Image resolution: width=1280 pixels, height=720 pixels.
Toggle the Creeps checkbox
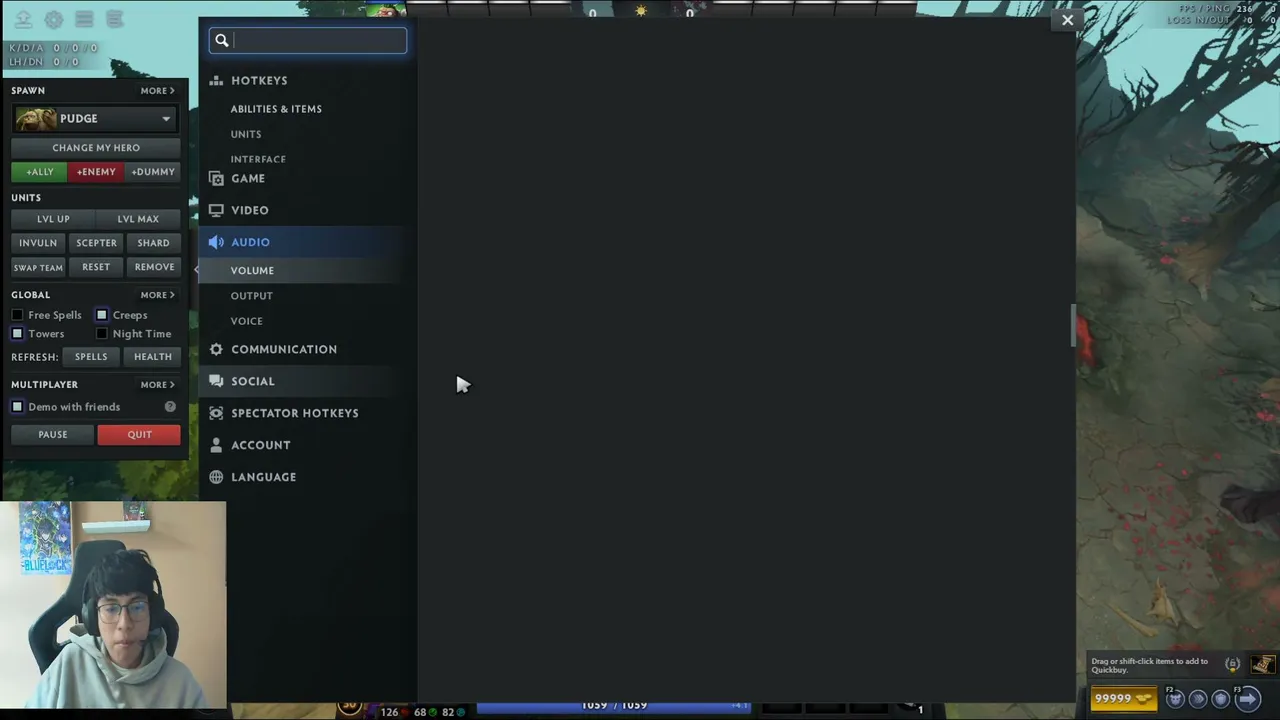(102, 315)
